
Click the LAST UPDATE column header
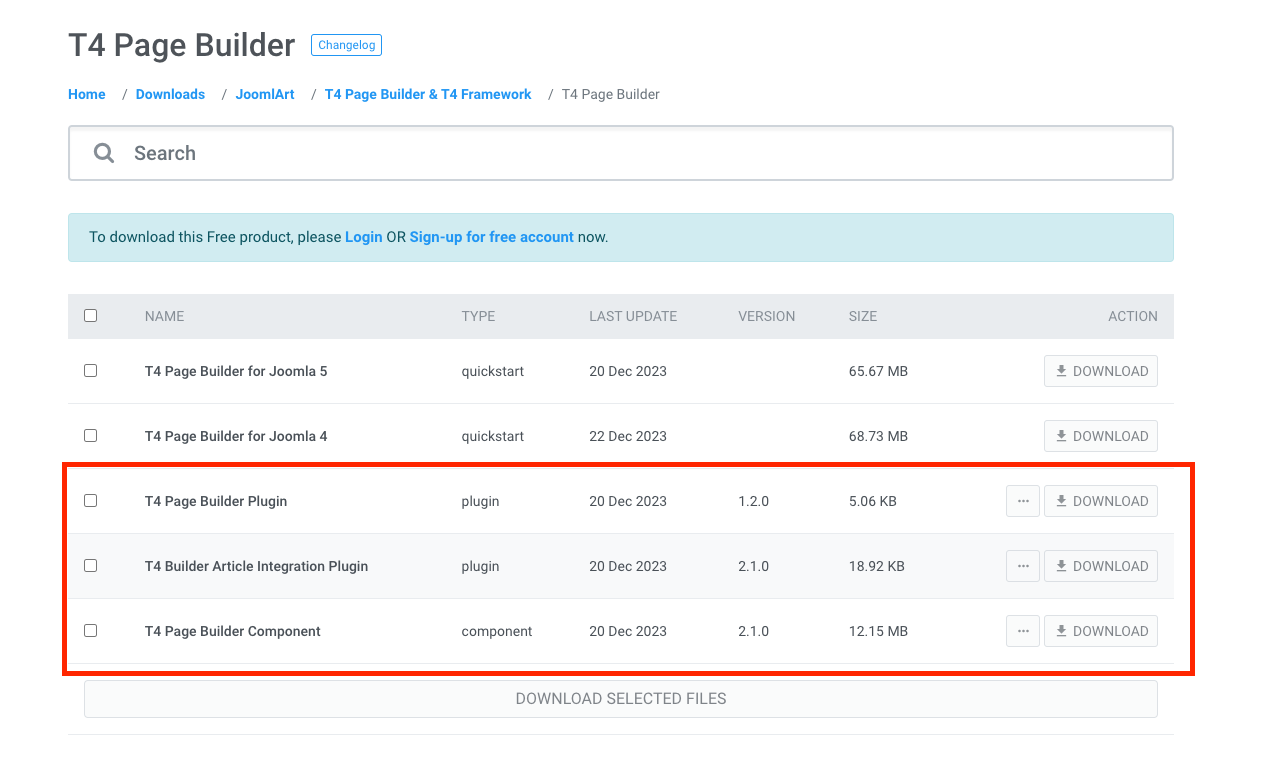pos(633,316)
